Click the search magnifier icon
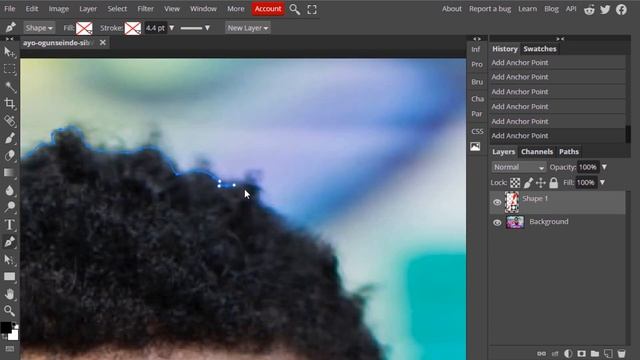The image size is (640, 360). pyautogui.click(x=294, y=9)
